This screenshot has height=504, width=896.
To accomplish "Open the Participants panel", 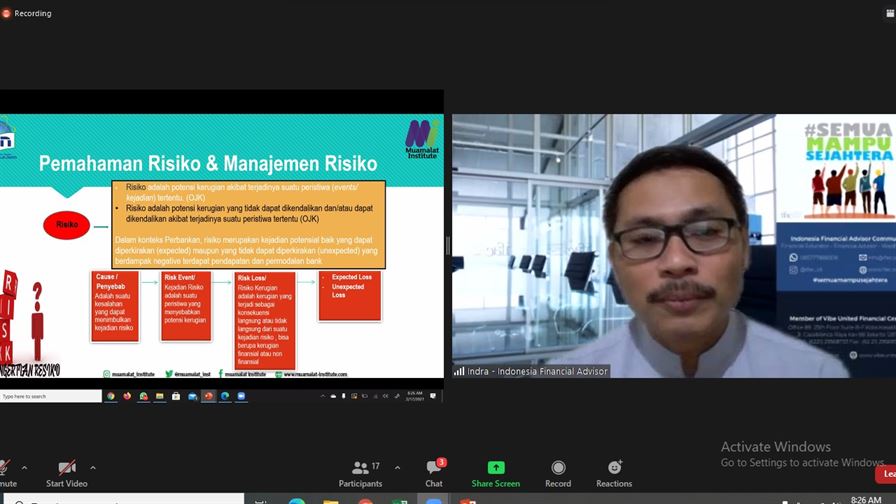I will click(x=360, y=472).
